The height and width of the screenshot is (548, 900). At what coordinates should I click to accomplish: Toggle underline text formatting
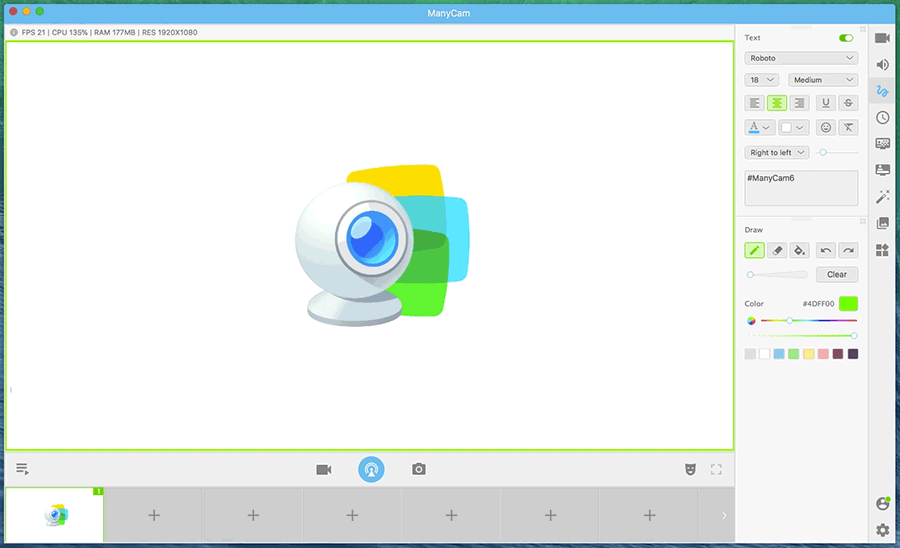(825, 103)
